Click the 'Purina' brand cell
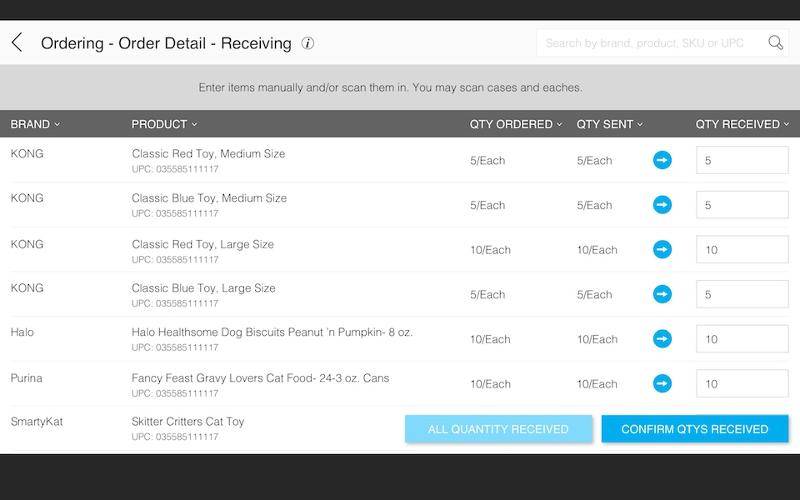 (x=27, y=378)
